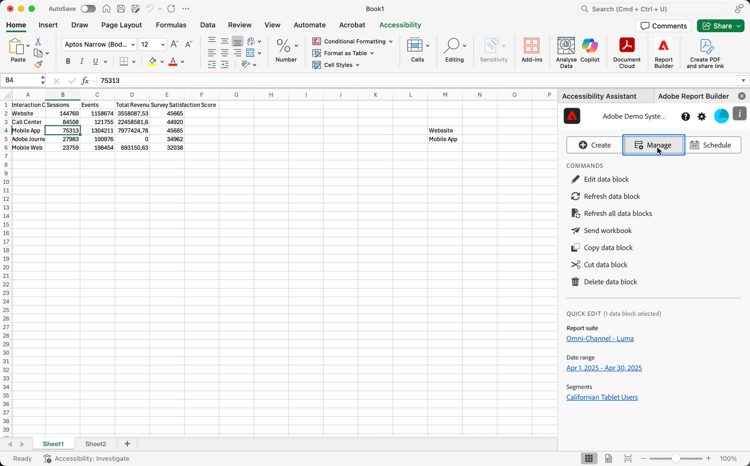
Task: Toggle Bold formatting
Action: tap(68, 61)
